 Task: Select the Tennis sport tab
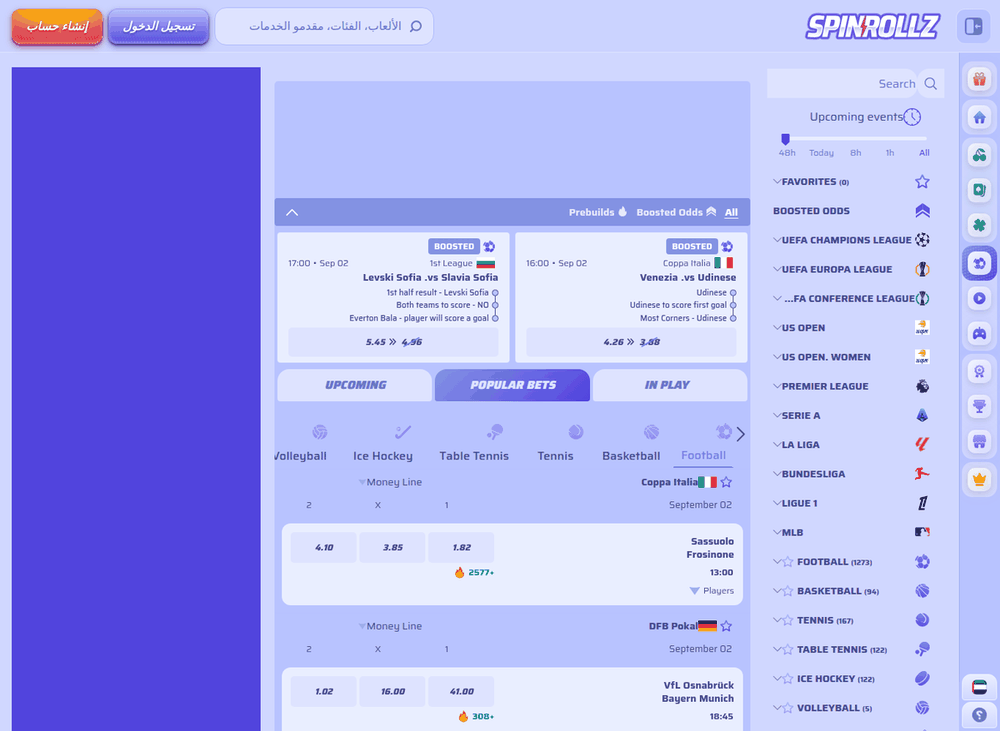click(555, 443)
